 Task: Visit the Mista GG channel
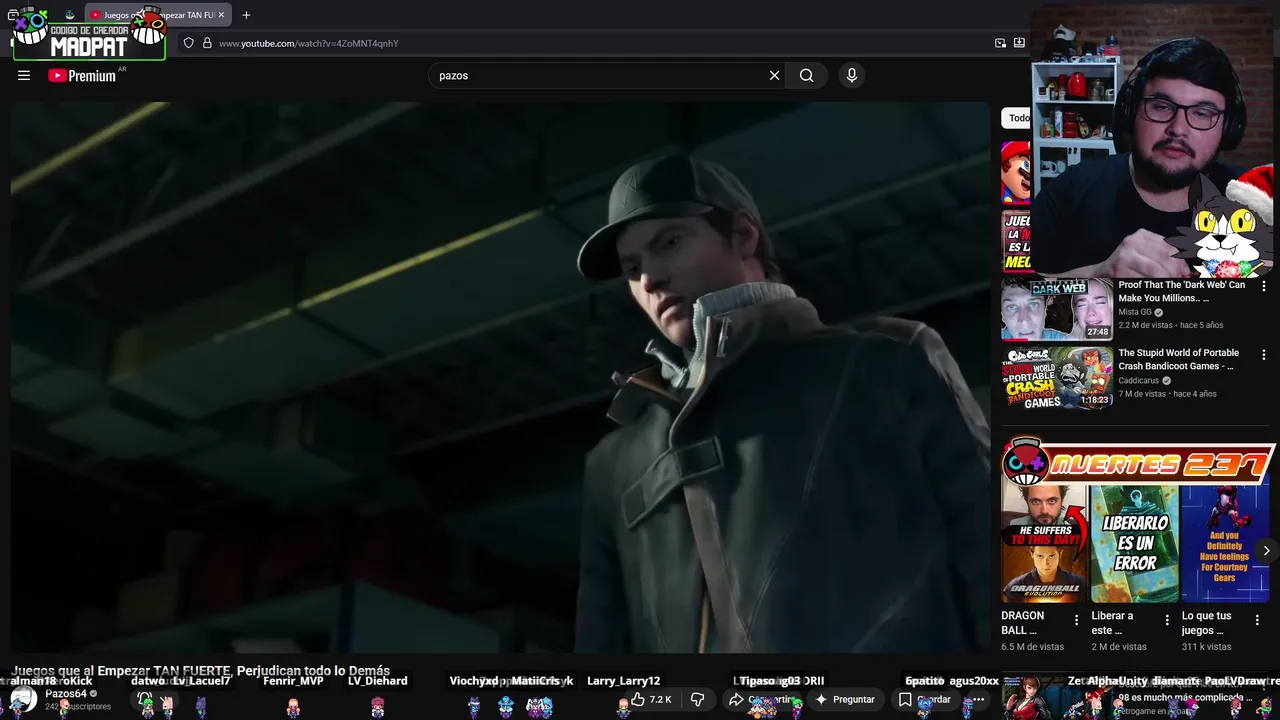coord(1135,312)
